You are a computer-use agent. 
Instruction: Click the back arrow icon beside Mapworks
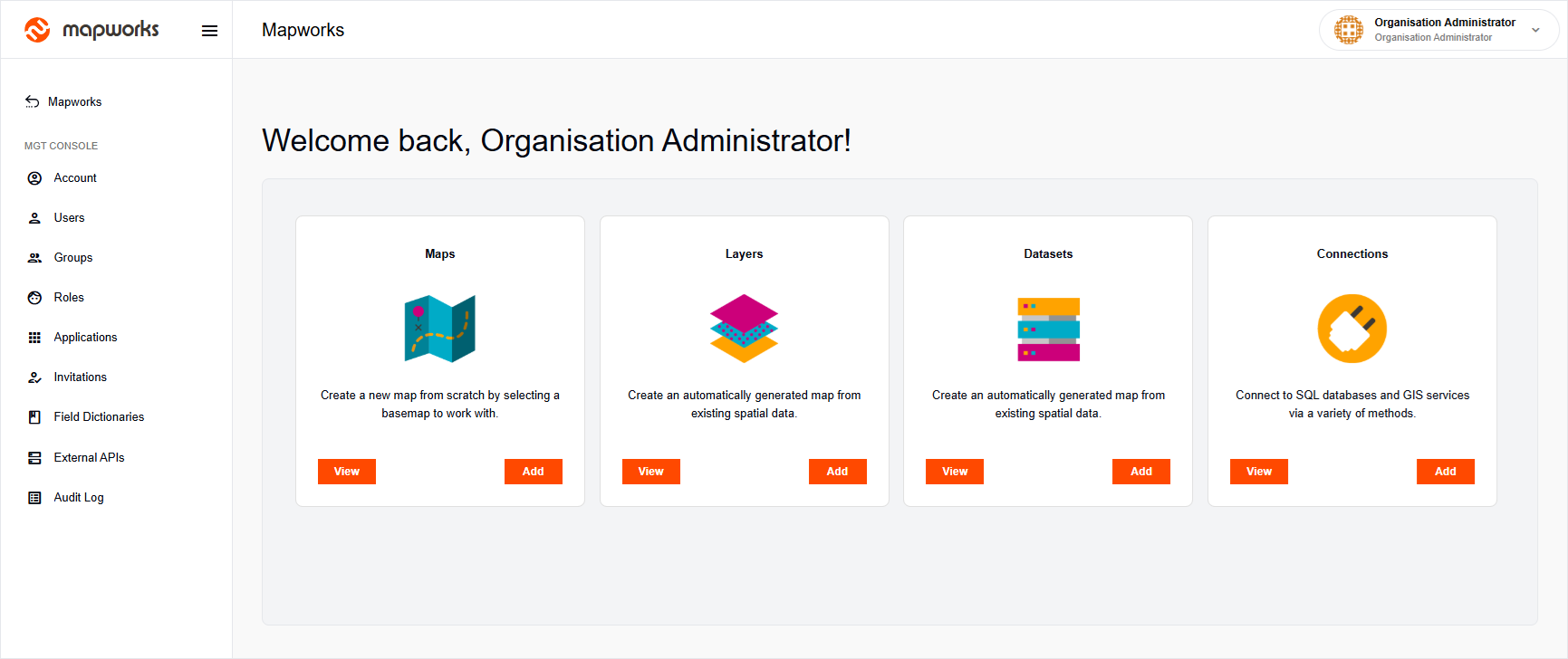[x=33, y=101]
